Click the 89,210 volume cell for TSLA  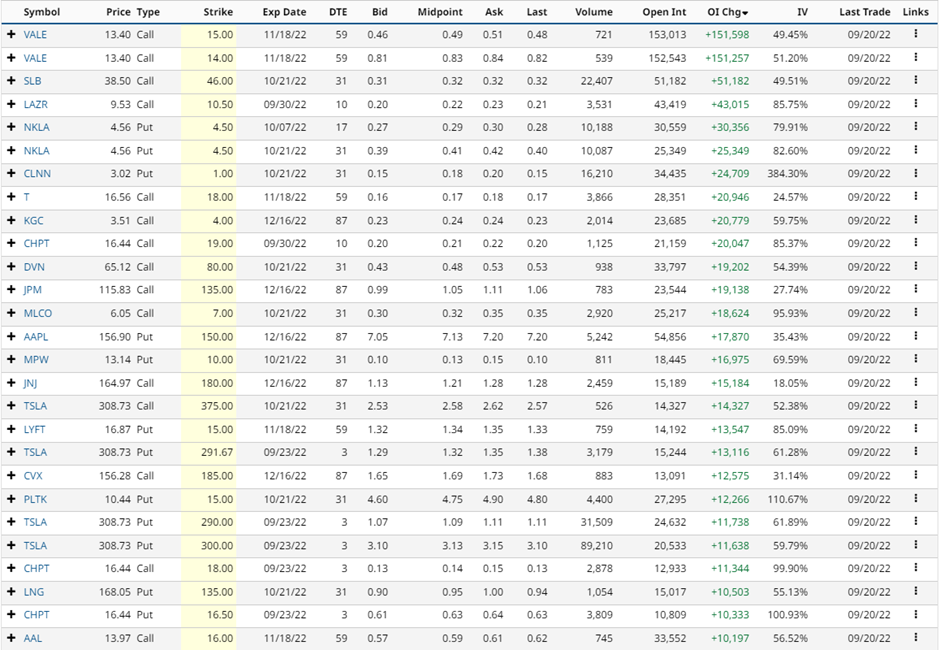click(597, 546)
